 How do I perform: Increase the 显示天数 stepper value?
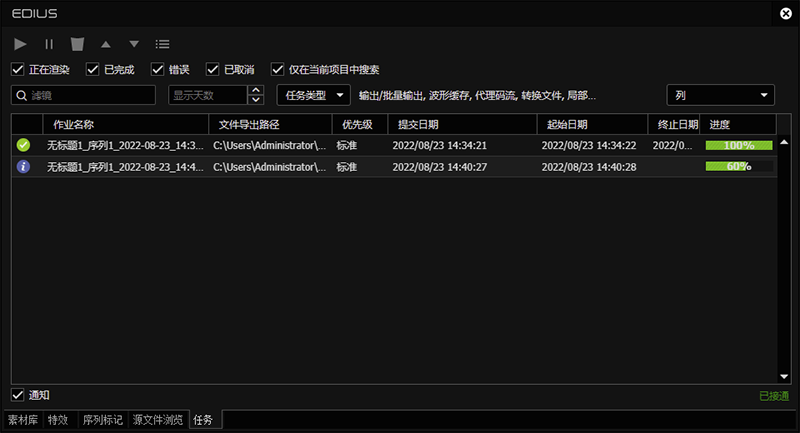(x=256, y=90)
